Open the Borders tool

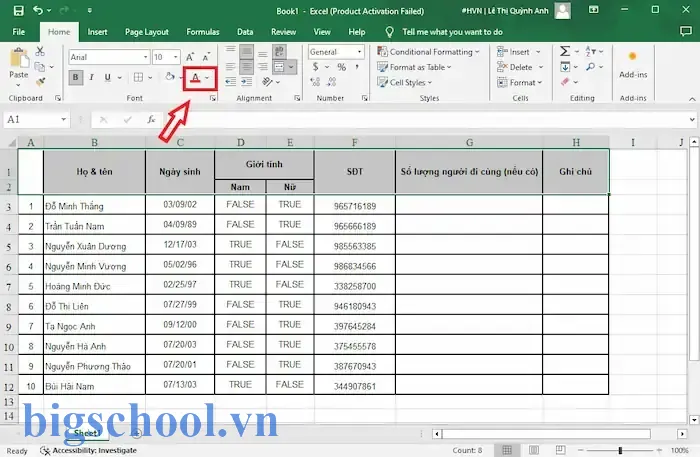click(138, 78)
